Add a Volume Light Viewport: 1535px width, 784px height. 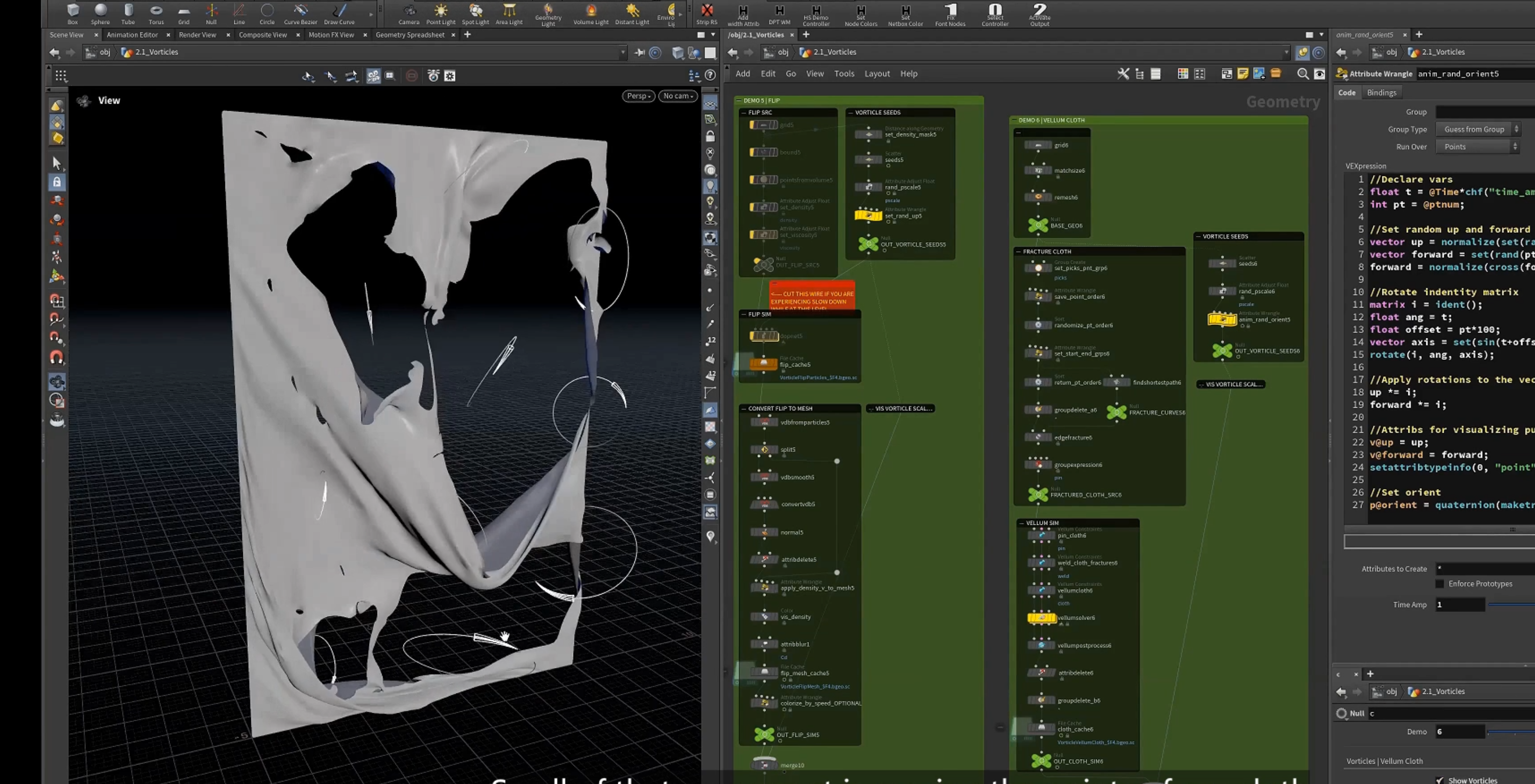coord(590,13)
